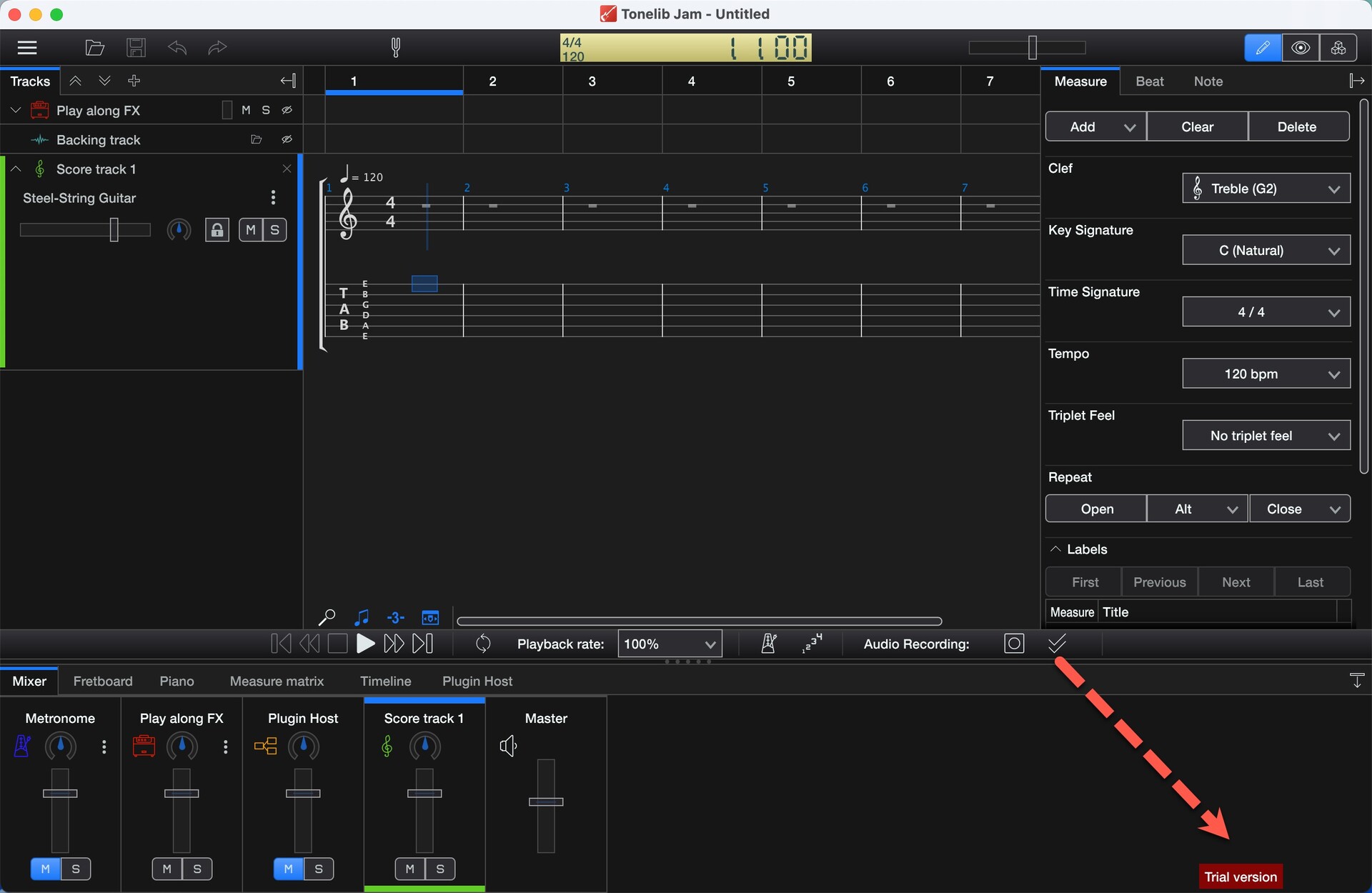Mute the Play along FX track

246,110
